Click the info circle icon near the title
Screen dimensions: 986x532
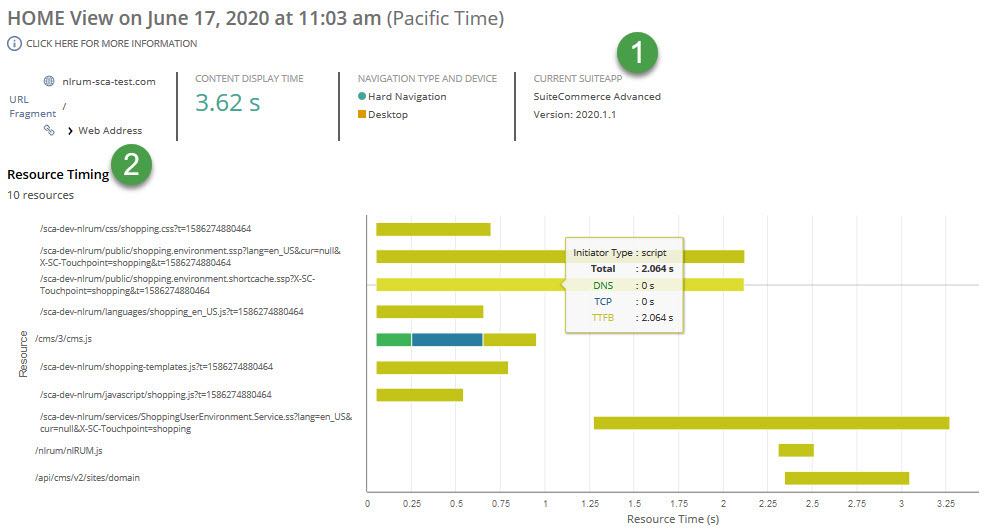[x=14, y=43]
